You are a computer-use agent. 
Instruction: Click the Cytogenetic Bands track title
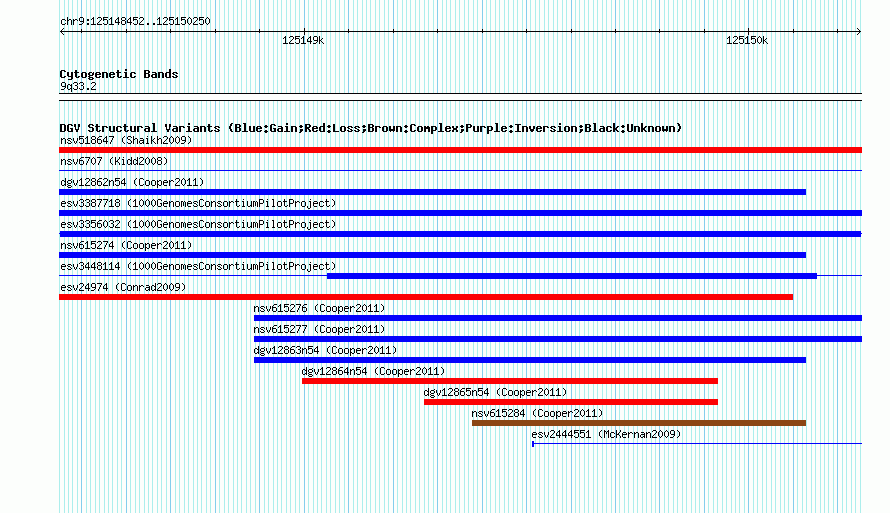tap(119, 74)
